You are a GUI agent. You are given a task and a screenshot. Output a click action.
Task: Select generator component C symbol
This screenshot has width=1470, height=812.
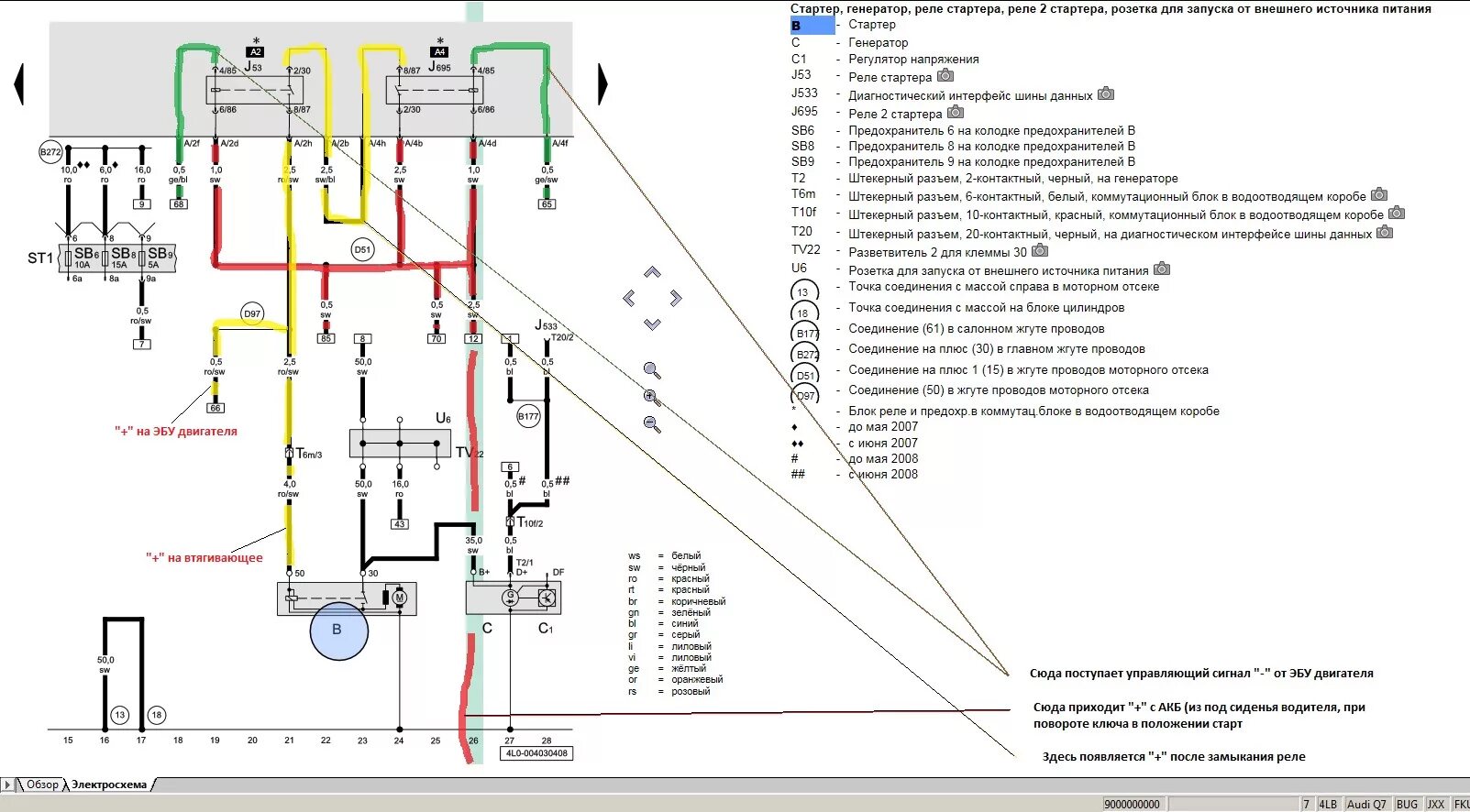pyautogui.click(x=513, y=598)
